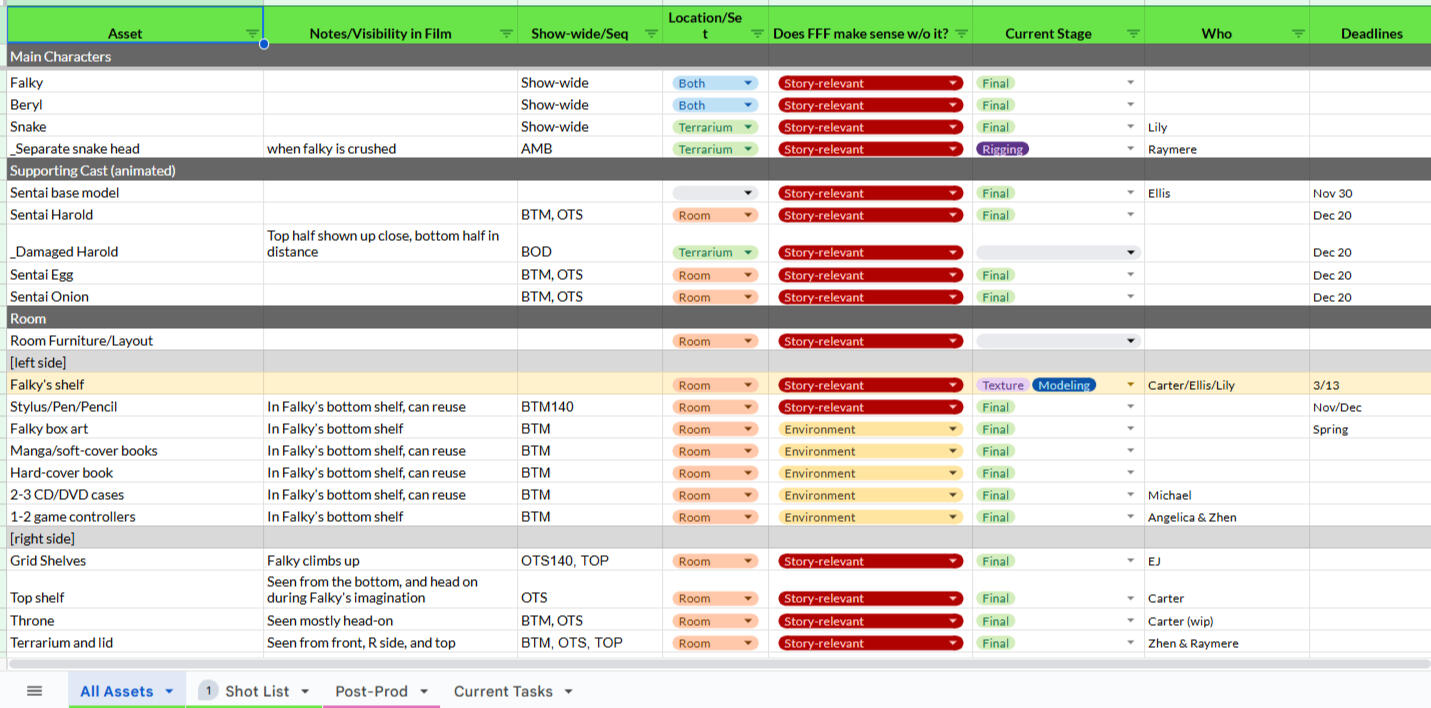Screen dimensions: 1431x708
Task: Click filter icon for Notes/Visibility in Film column
Action: click(505, 34)
